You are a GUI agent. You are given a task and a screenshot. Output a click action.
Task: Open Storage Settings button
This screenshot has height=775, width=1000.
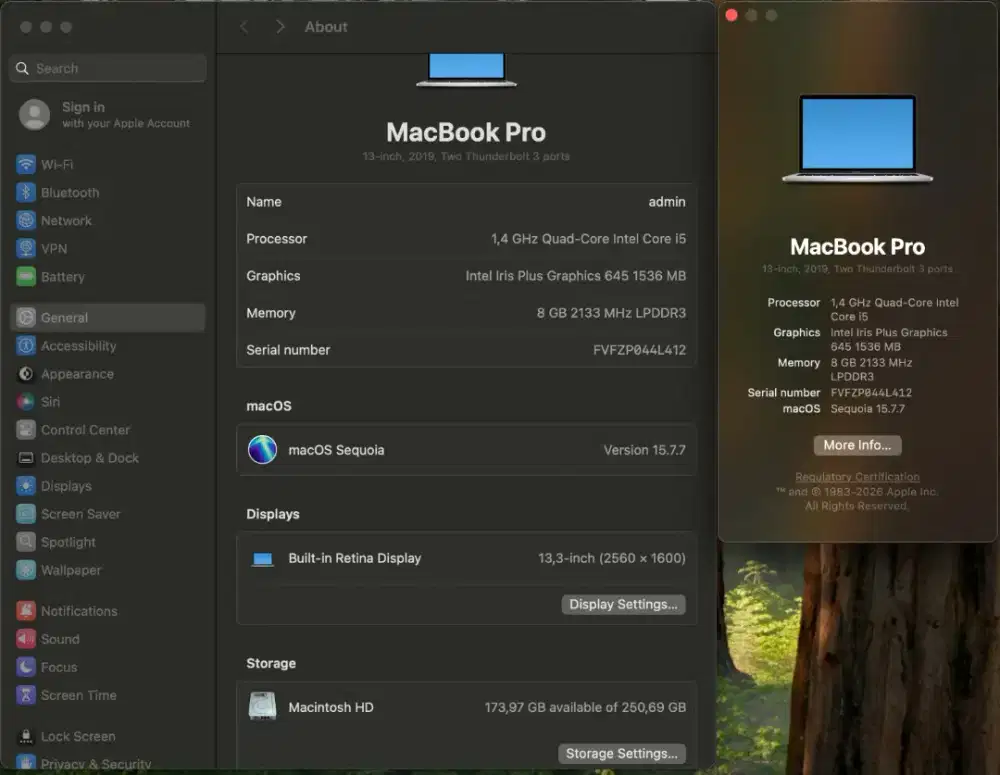coord(622,753)
